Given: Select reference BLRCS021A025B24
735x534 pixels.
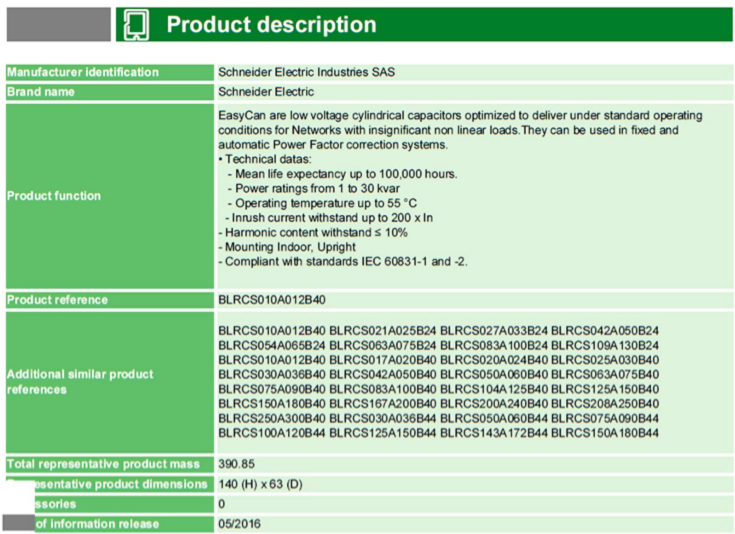Looking at the screenshot, I should click(x=382, y=331).
